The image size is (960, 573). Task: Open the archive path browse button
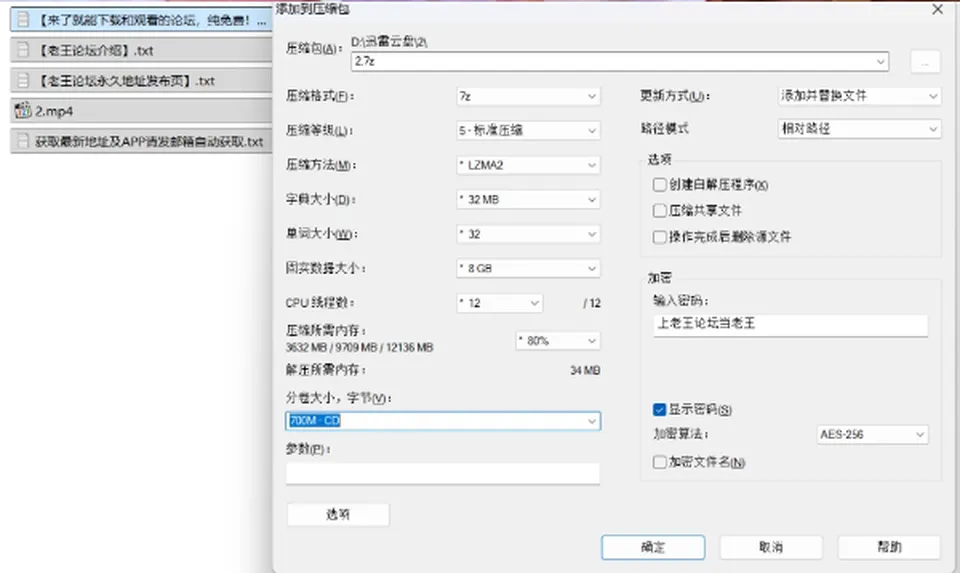925,62
